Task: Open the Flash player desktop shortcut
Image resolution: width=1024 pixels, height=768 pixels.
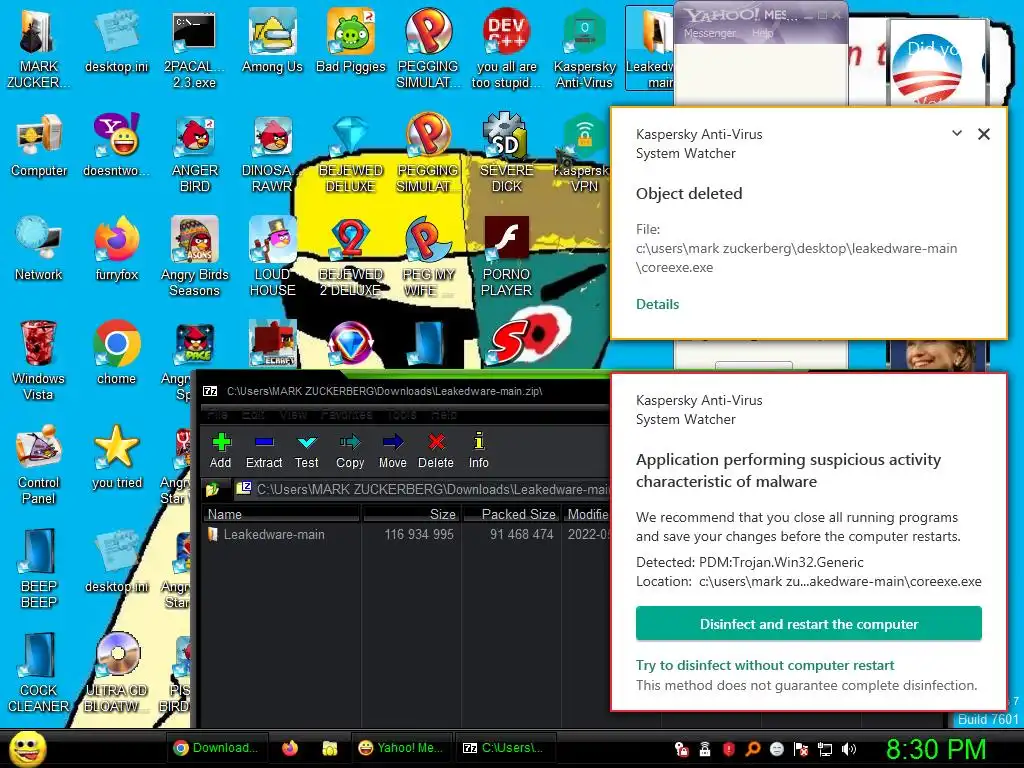Action: [506, 257]
